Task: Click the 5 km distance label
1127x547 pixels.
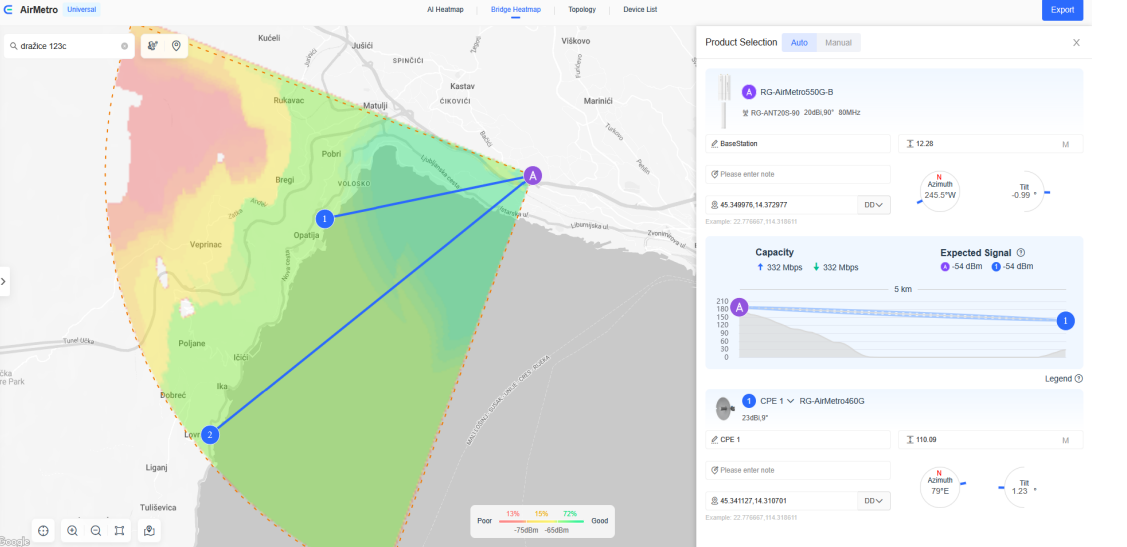Action: click(x=903, y=289)
